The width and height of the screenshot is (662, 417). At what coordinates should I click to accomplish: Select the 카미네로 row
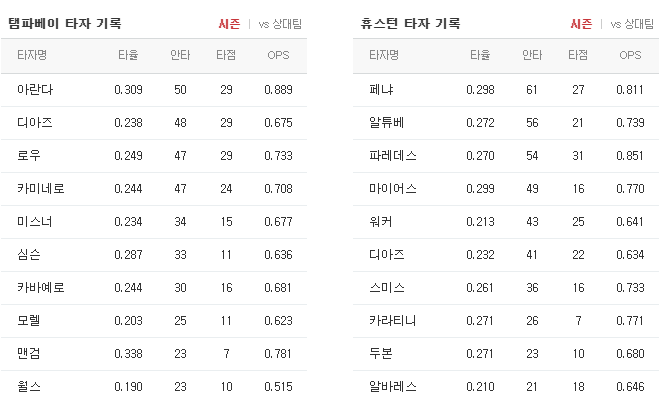[x=154, y=189]
